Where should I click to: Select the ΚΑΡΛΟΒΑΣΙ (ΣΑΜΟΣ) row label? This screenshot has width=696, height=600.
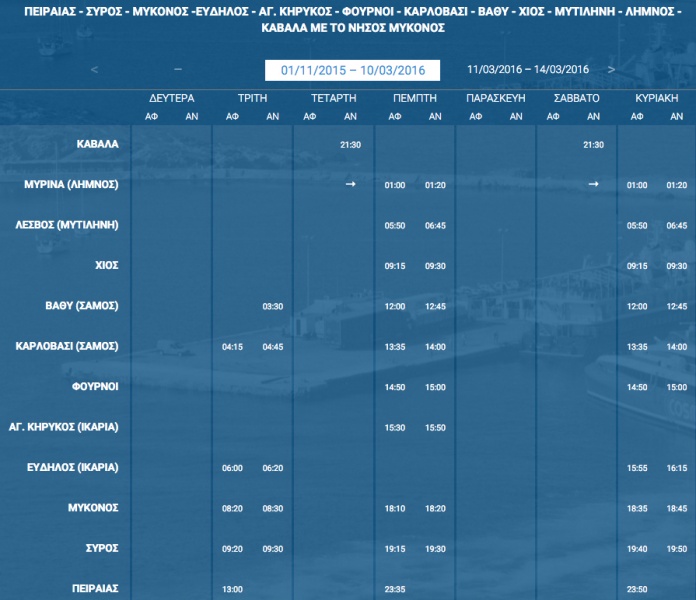click(x=67, y=346)
